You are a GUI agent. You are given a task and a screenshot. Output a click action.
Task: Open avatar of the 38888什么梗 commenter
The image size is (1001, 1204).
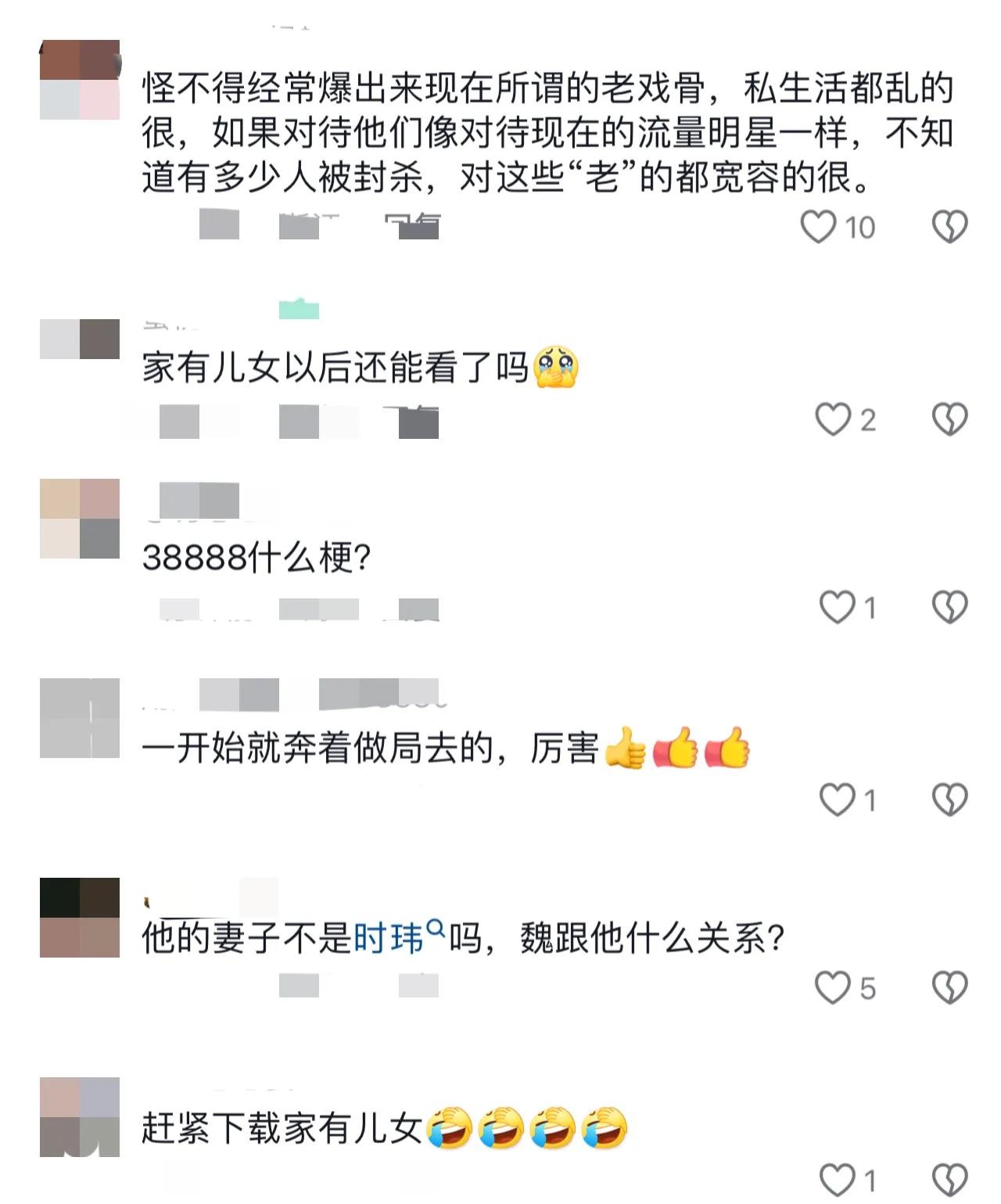(x=80, y=519)
